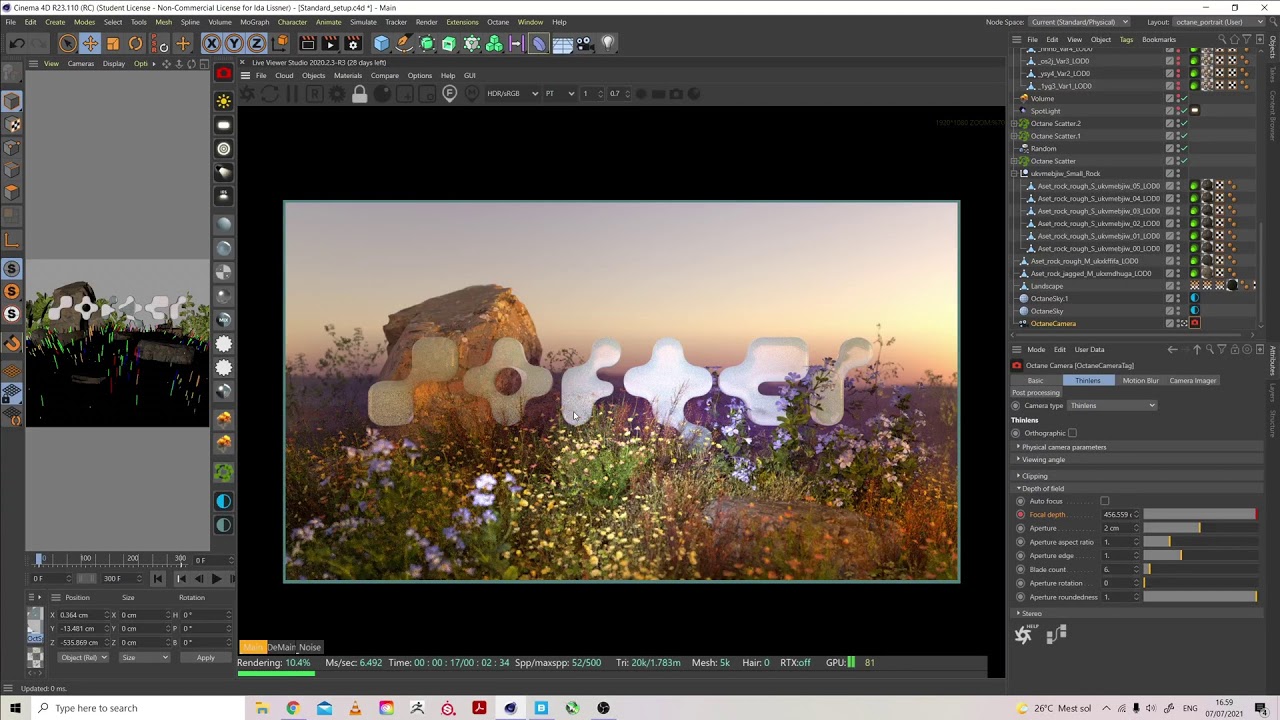
Task: Click the render region R icon
Action: [x=314, y=94]
